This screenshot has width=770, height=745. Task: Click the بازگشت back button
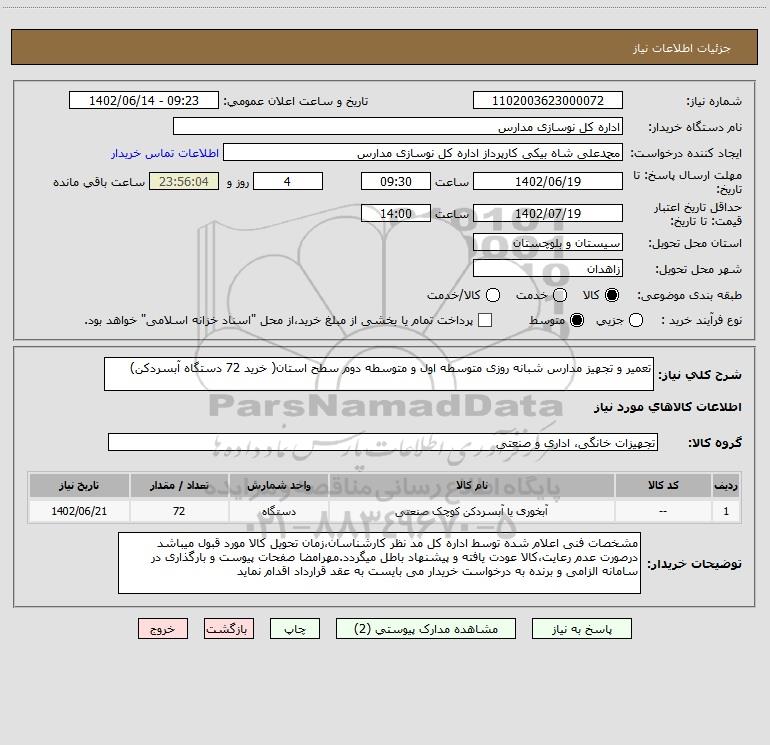(229, 629)
